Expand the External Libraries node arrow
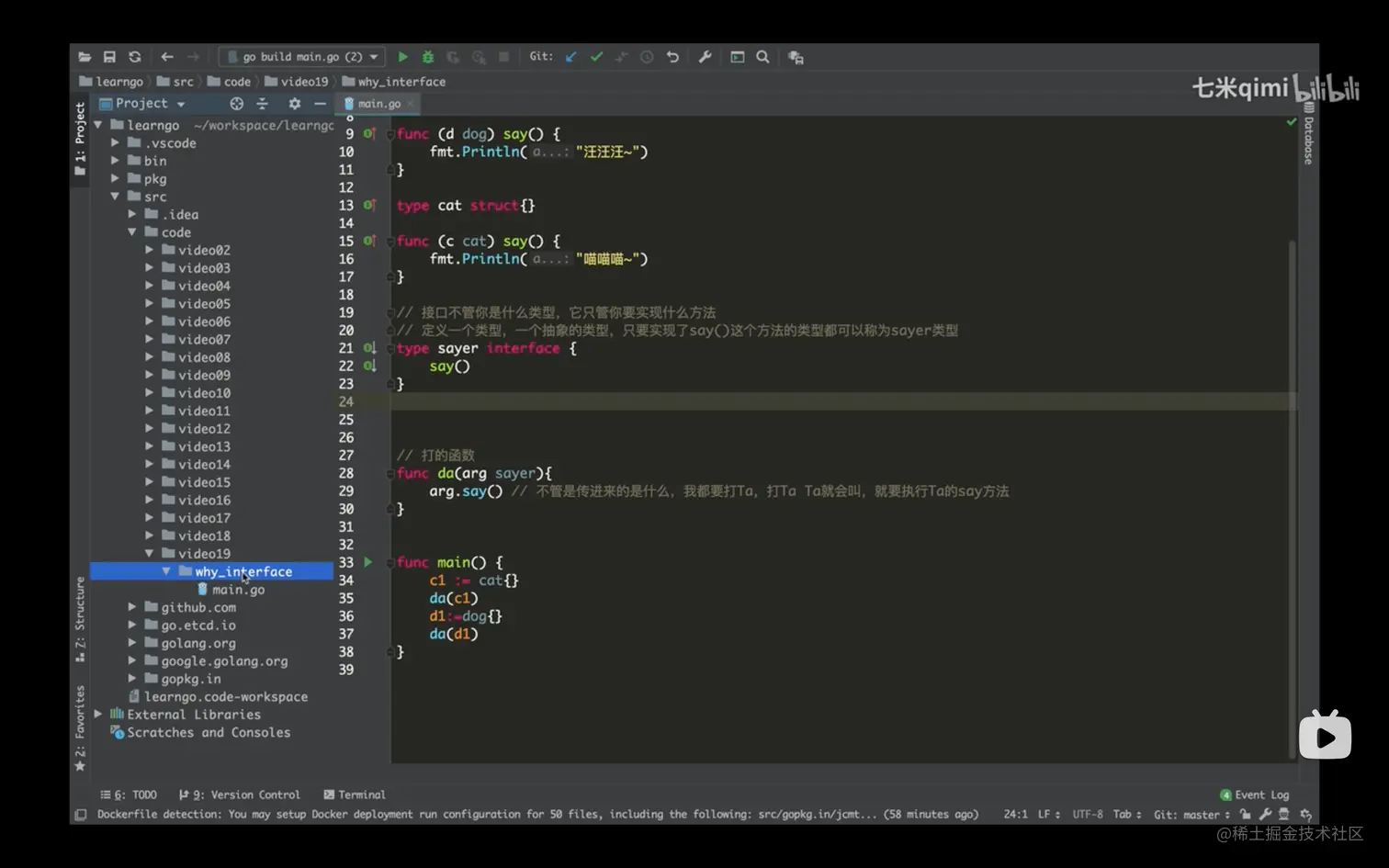This screenshot has height=868, width=1389. 97,715
